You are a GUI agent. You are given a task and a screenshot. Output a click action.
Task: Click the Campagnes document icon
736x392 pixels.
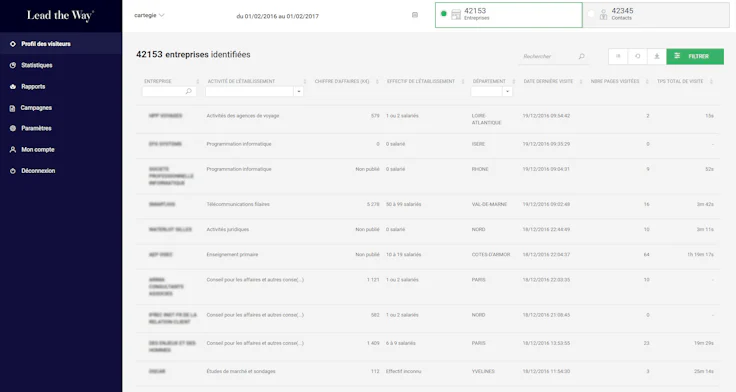coord(13,108)
